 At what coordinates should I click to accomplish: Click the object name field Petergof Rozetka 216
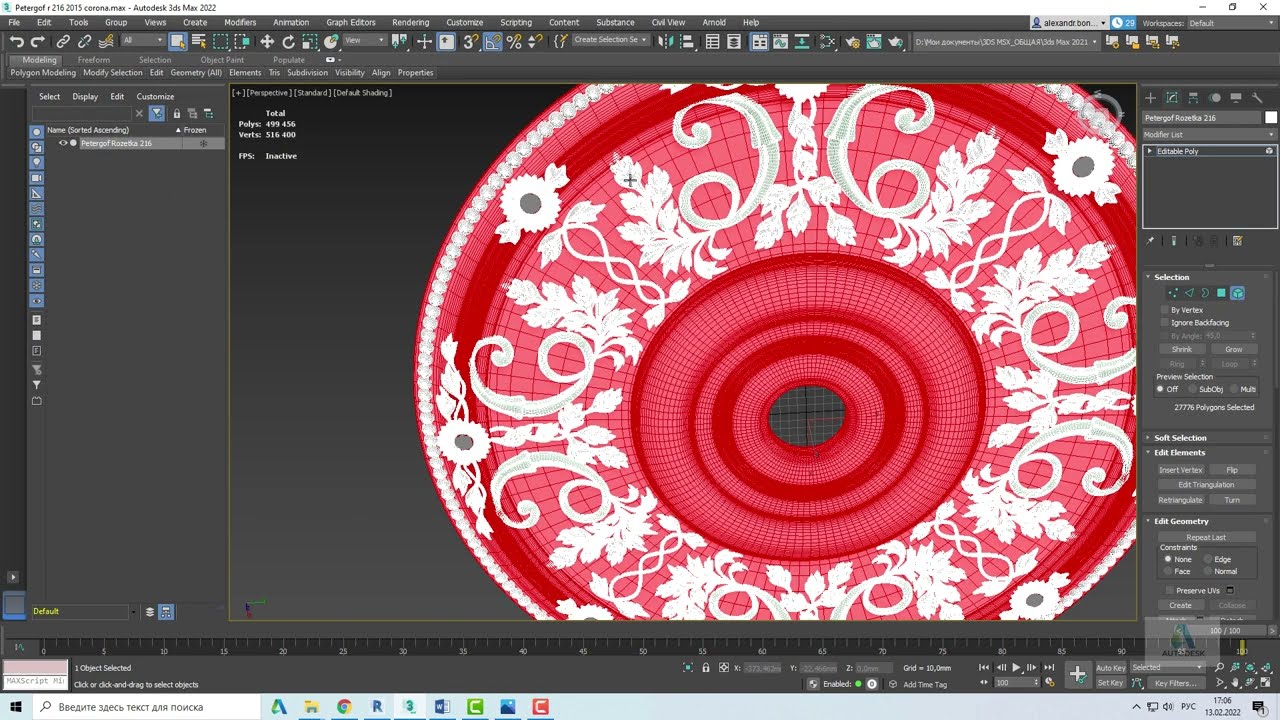pyautogui.click(x=1202, y=118)
